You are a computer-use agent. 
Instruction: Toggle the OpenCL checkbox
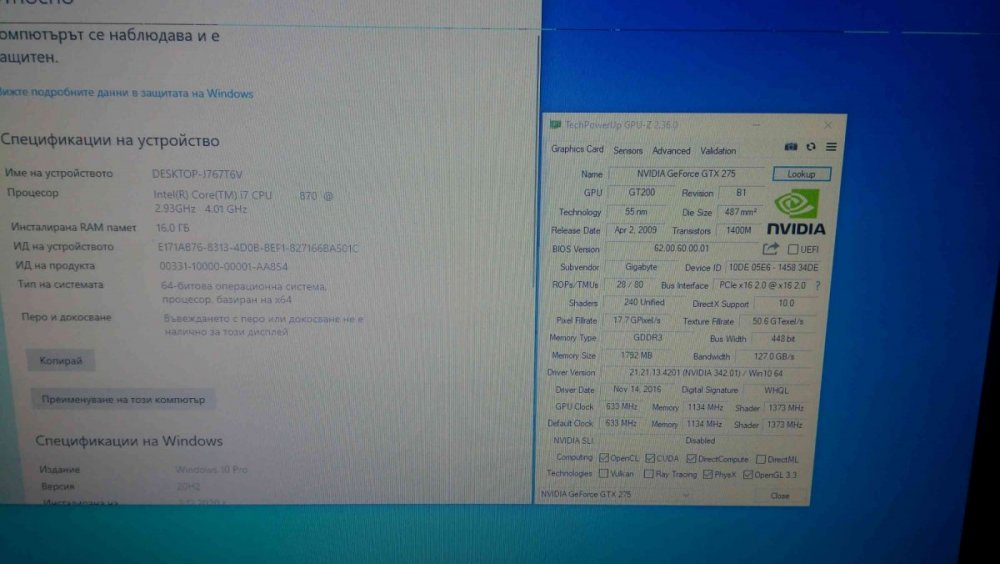(603, 458)
